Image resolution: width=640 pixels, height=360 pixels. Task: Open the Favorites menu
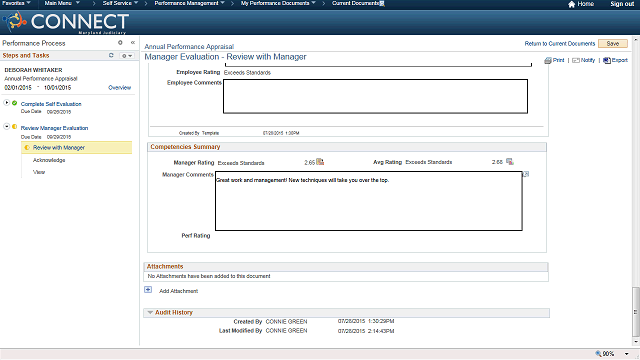pos(16,3)
